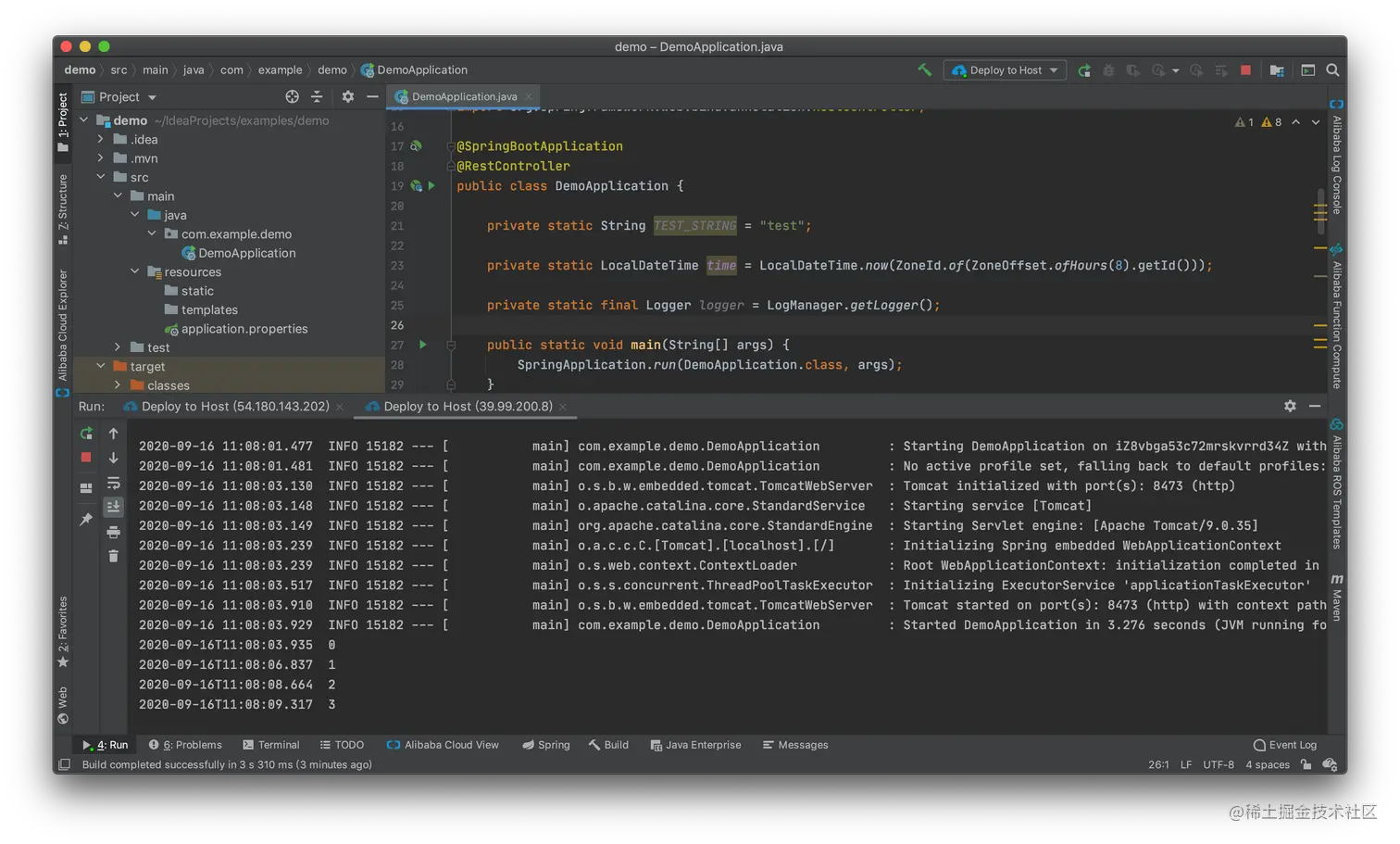The image size is (1400, 844).
Task: Select the templates folder
Action: point(201,309)
